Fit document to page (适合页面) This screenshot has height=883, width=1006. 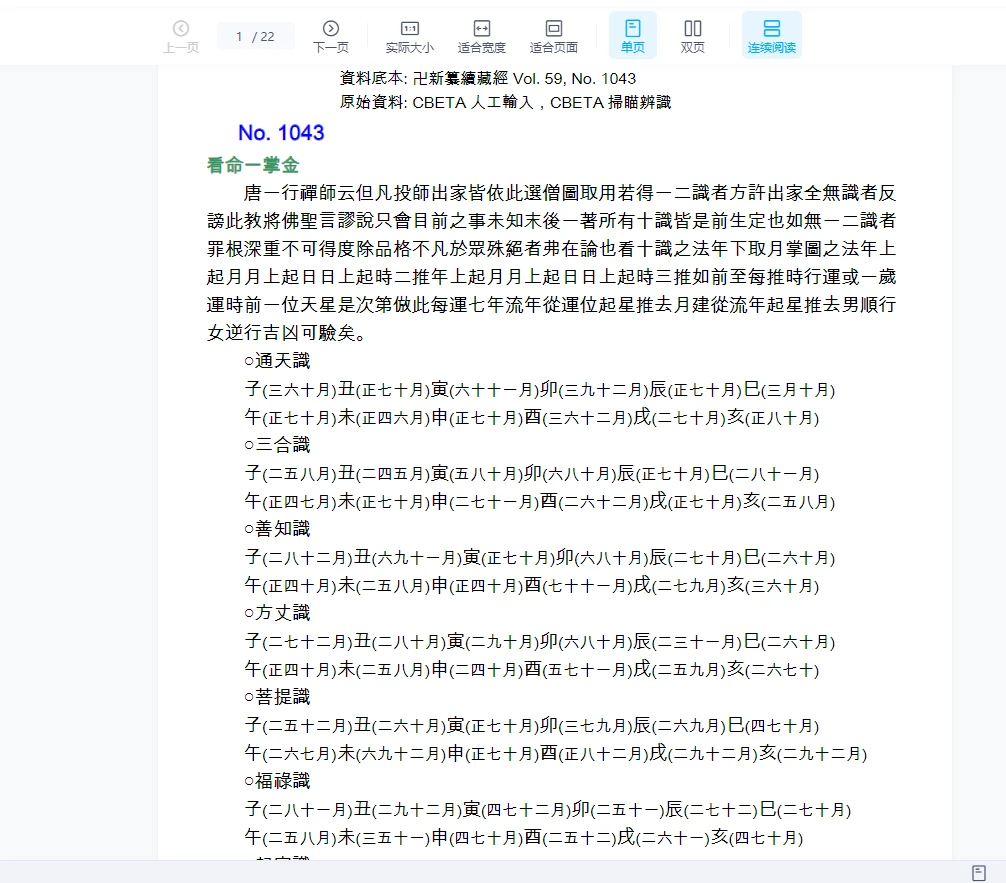coord(553,36)
